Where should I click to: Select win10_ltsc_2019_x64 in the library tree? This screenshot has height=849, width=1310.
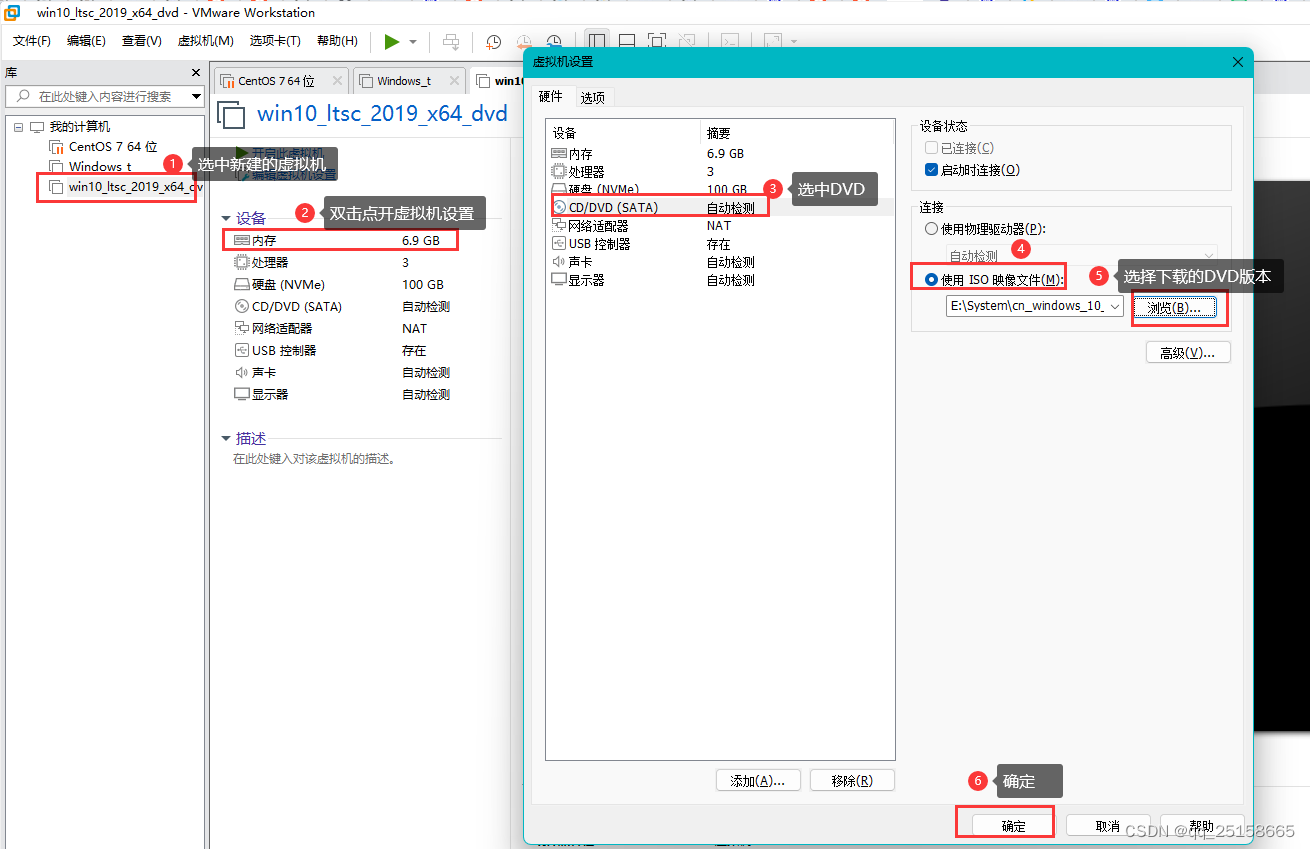[x=125, y=187]
